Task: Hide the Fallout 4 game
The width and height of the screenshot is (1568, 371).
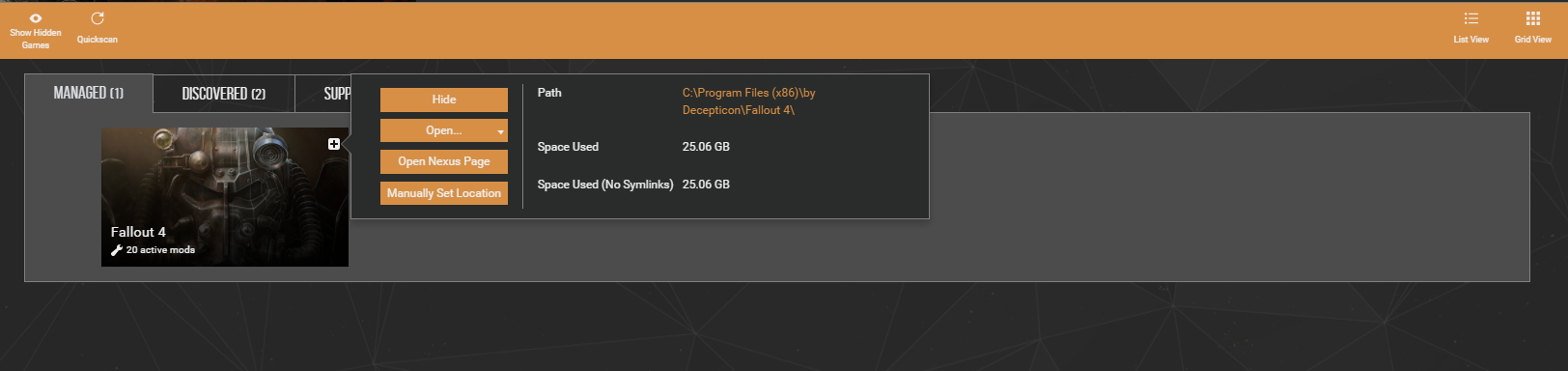Action: [444, 100]
